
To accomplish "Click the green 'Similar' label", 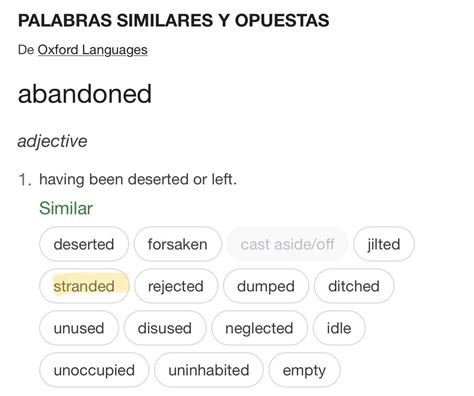I will 66,208.
